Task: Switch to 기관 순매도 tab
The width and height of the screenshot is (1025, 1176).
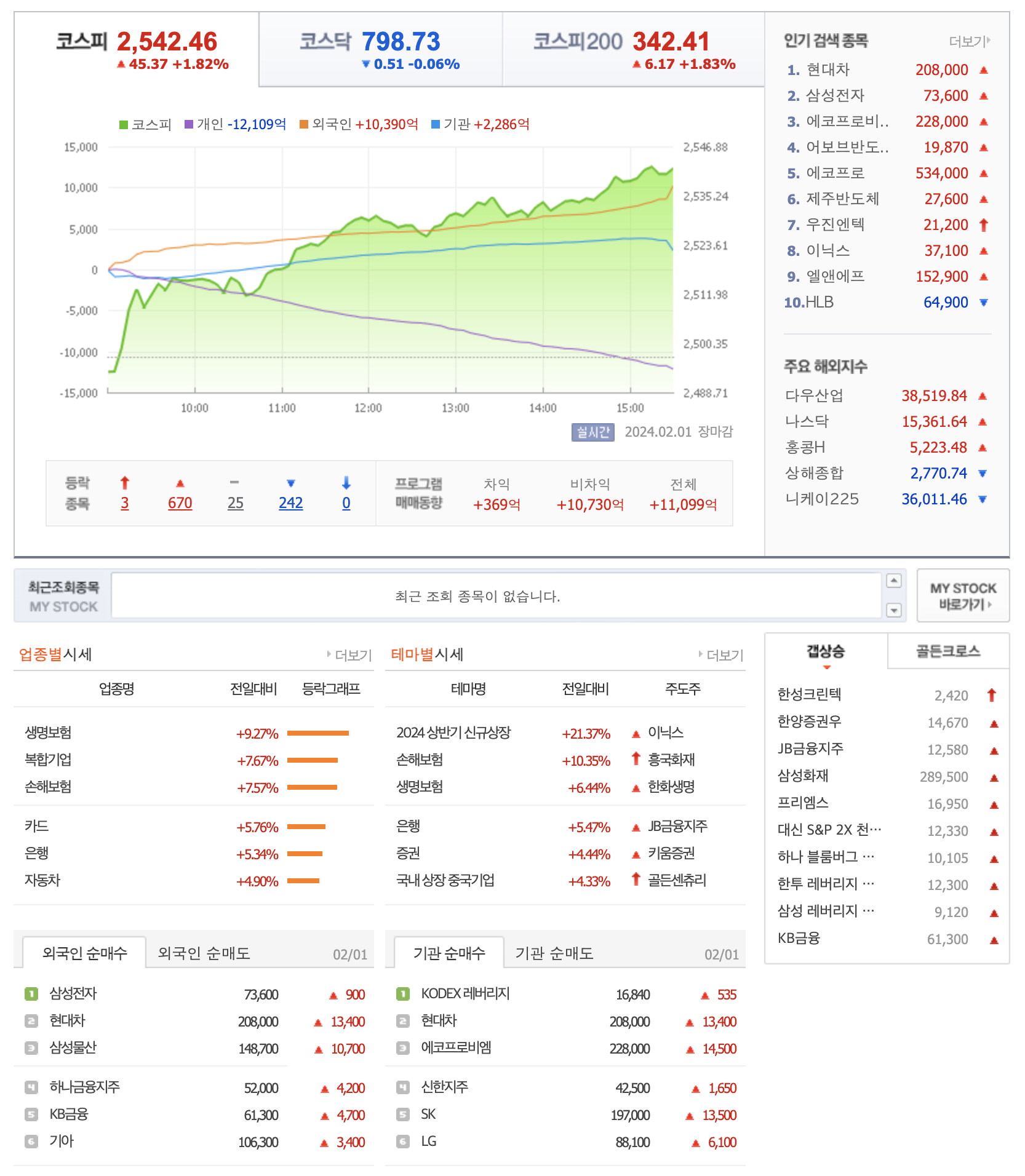Action: [554, 953]
